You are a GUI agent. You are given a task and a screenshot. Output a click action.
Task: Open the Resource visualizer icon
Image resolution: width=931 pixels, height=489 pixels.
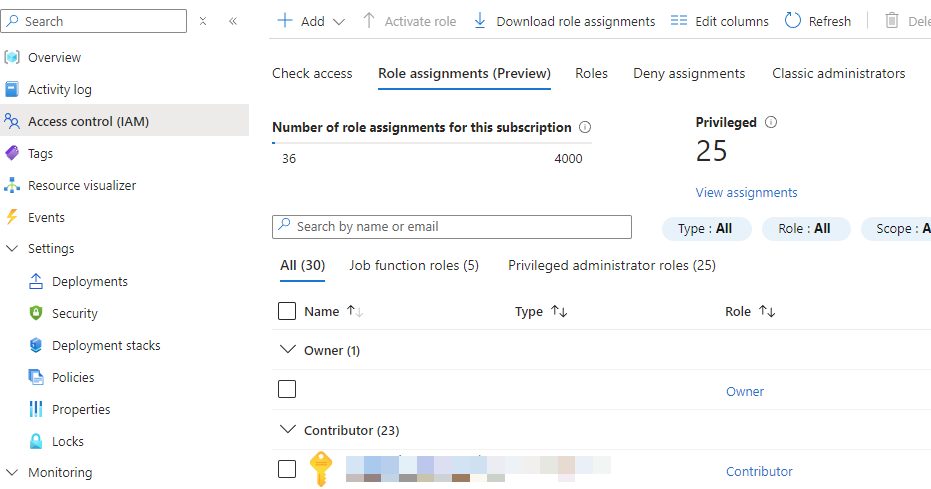click(x=12, y=185)
